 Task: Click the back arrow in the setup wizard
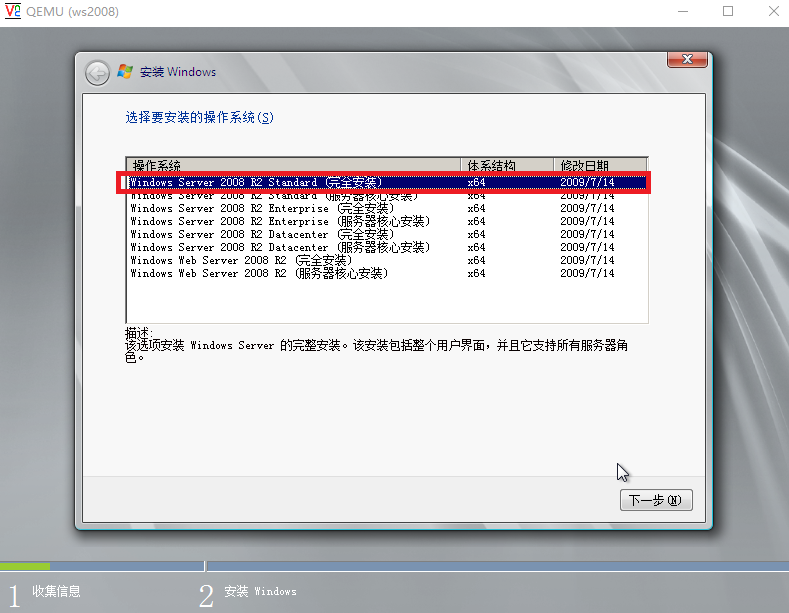click(x=97, y=73)
